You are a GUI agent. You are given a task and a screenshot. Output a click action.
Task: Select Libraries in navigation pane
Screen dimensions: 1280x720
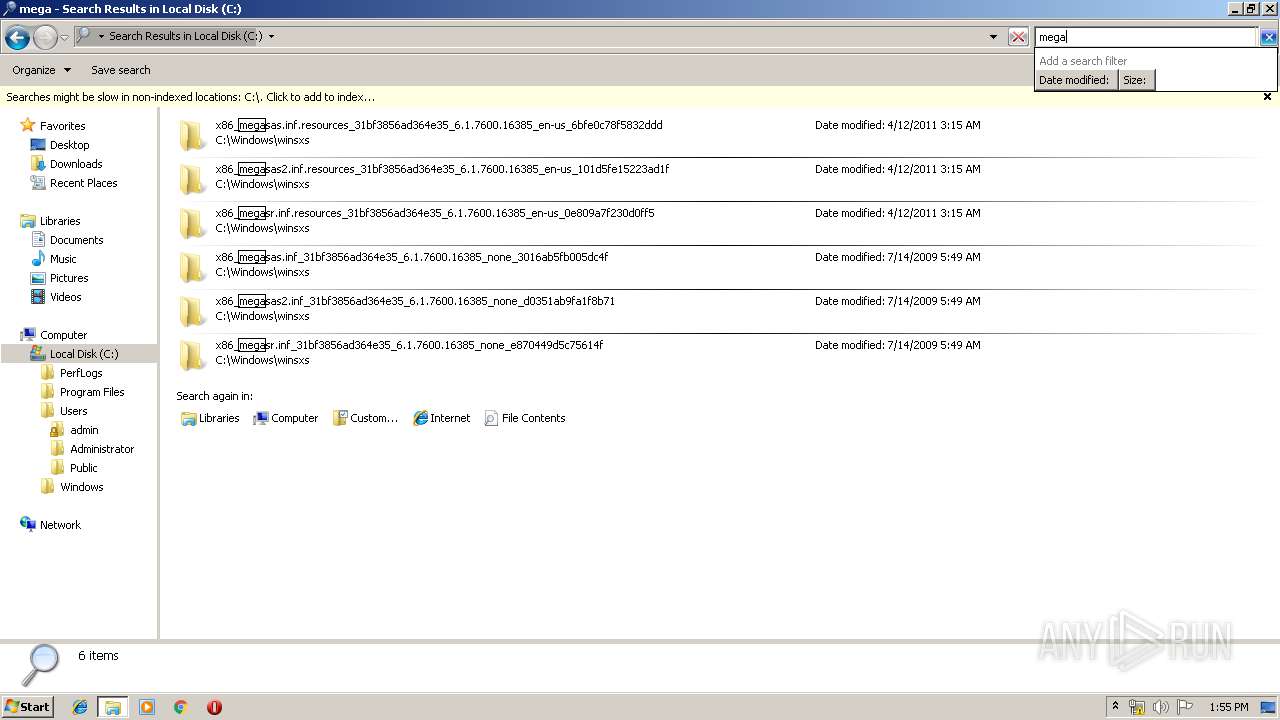(x=60, y=221)
